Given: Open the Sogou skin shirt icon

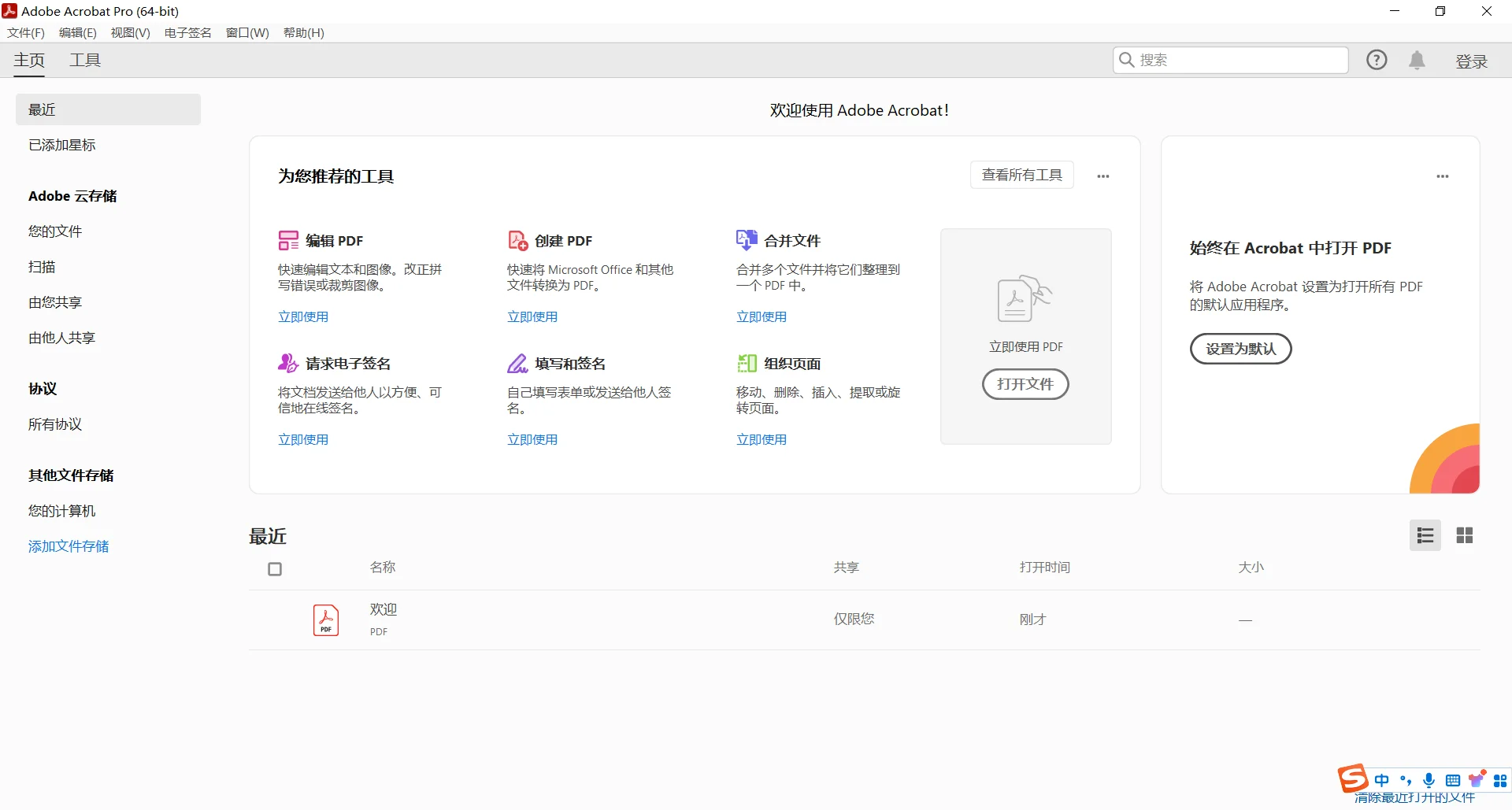Looking at the screenshot, I should tap(1477, 779).
